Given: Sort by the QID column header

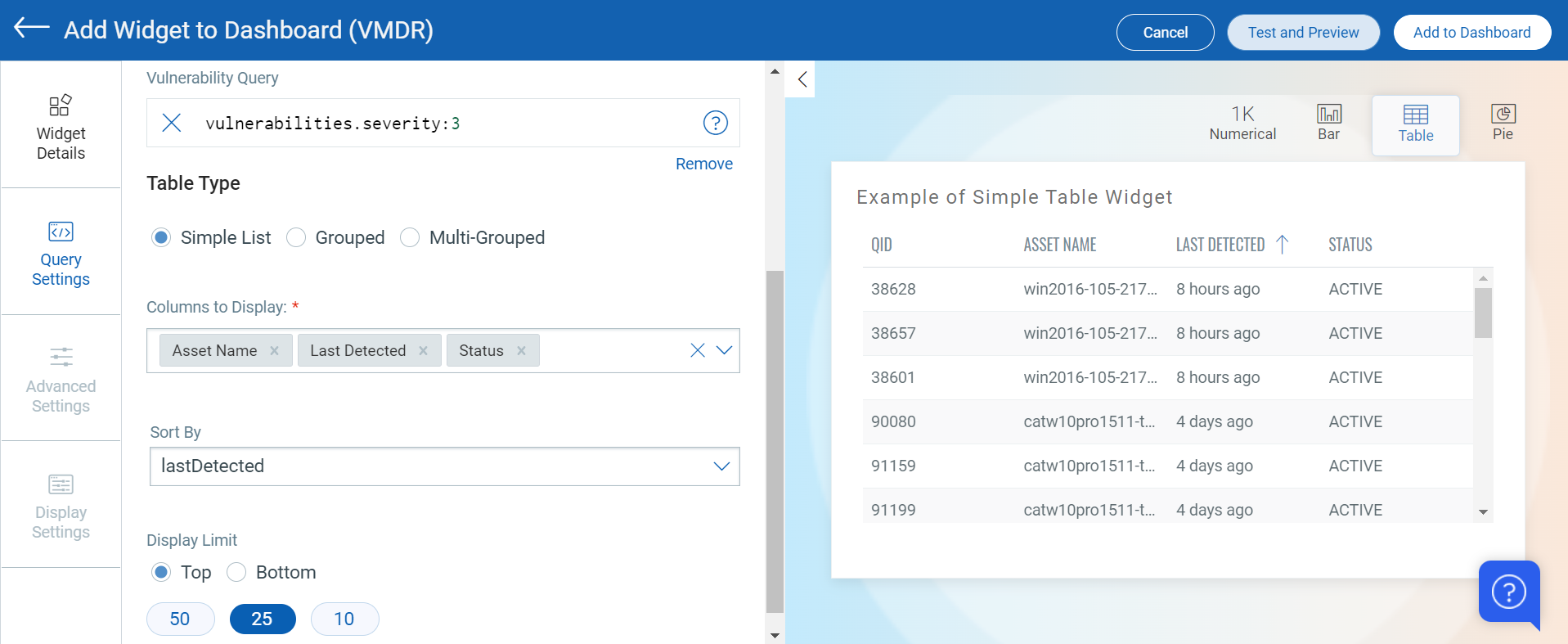Looking at the screenshot, I should coord(881,245).
